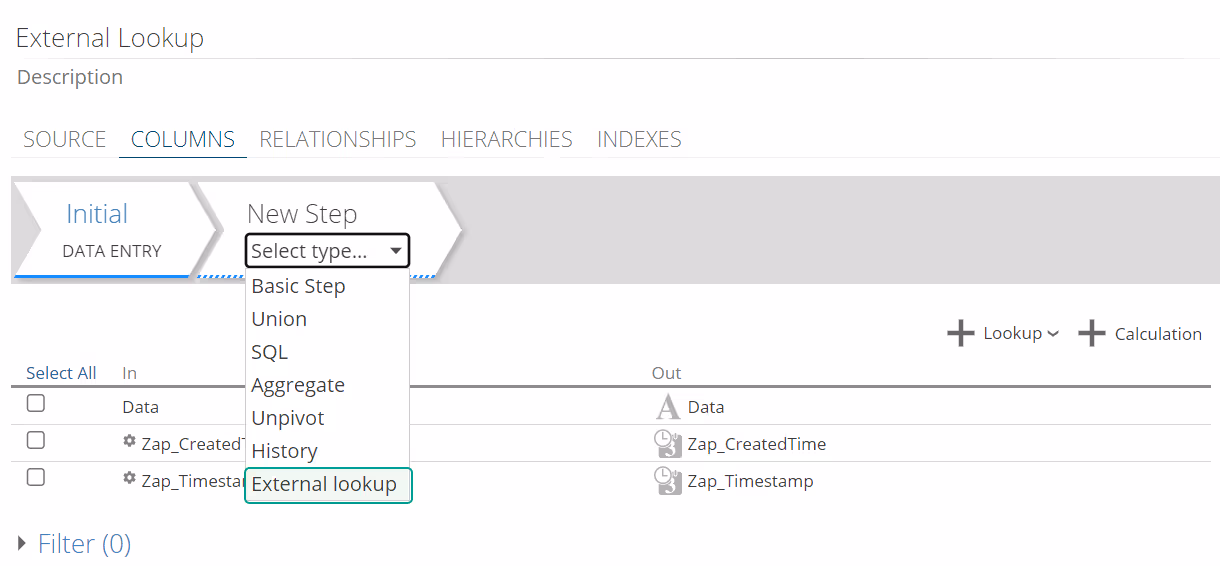Image resolution: width=1220 pixels, height=566 pixels.
Task: Click the datetime icon for Zap_Timestamp output
Action: click(x=667, y=480)
